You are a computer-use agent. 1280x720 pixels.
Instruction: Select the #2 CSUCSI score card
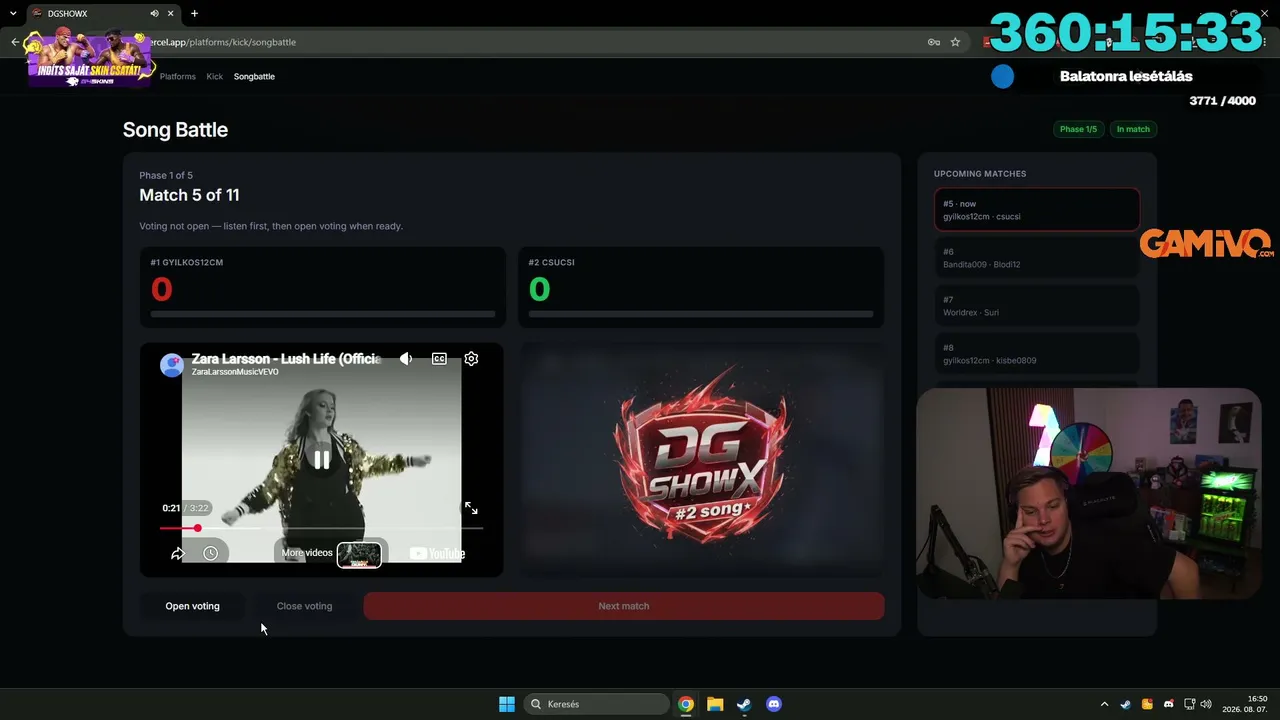[701, 287]
